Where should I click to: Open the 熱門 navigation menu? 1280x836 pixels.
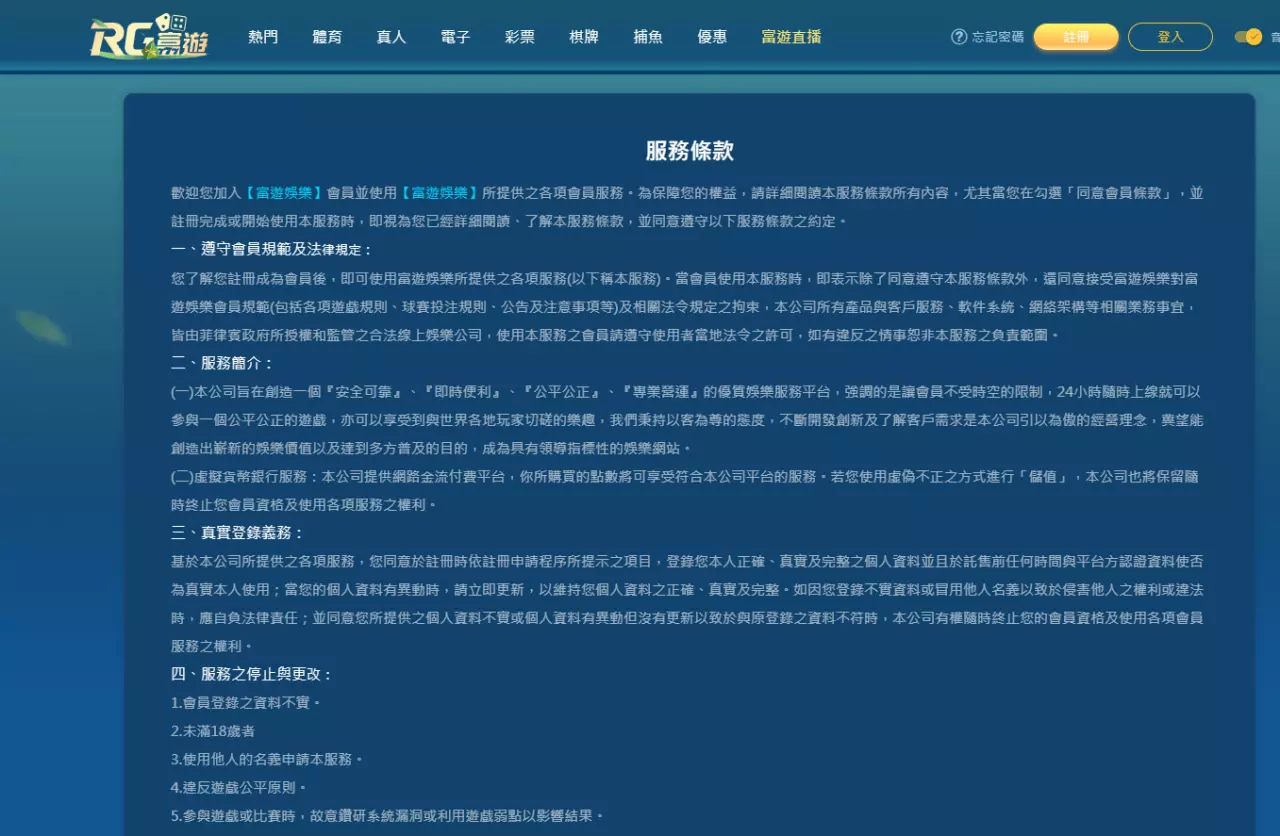click(x=262, y=36)
